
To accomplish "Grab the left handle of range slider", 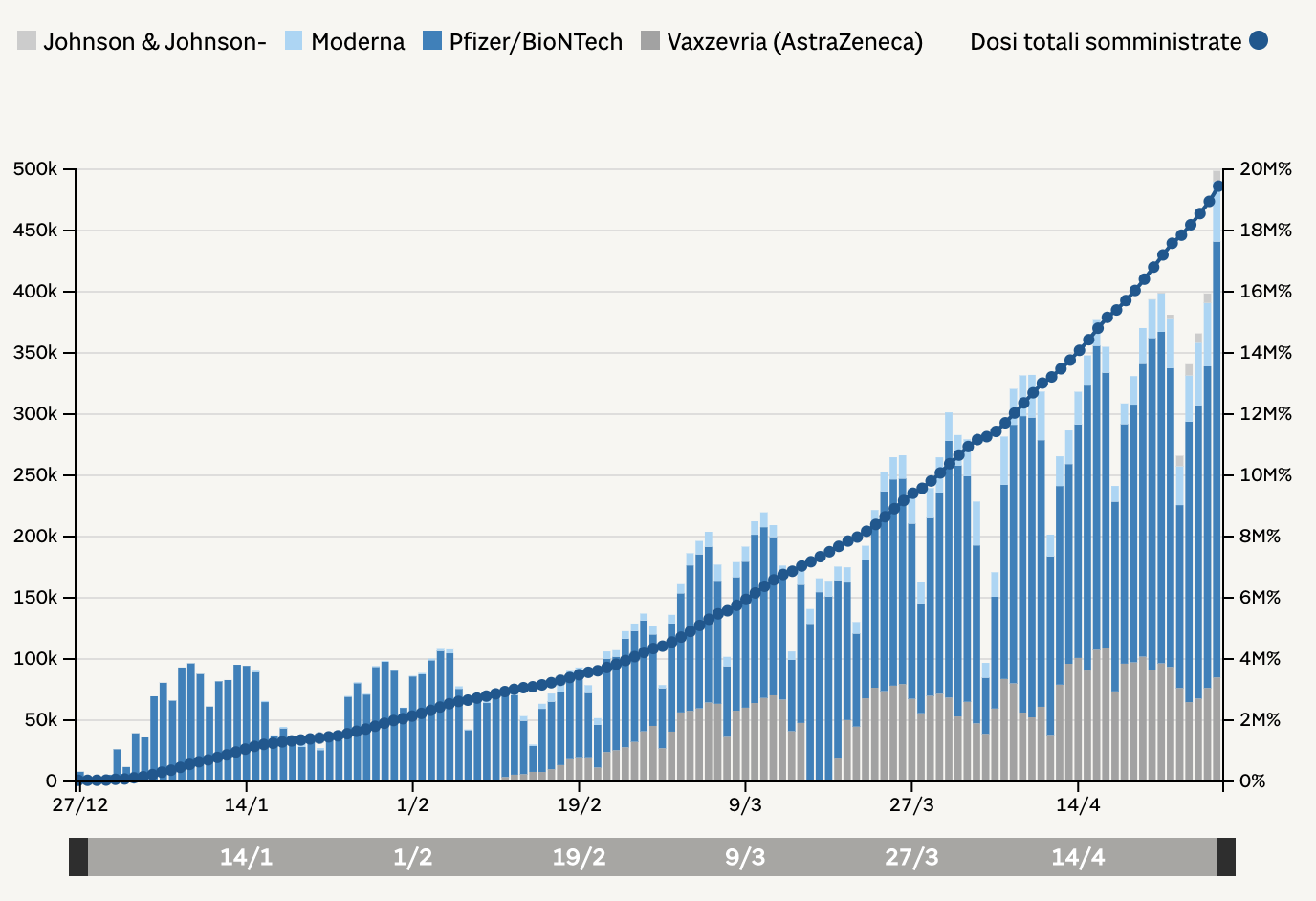I will [x=78, y=857].
